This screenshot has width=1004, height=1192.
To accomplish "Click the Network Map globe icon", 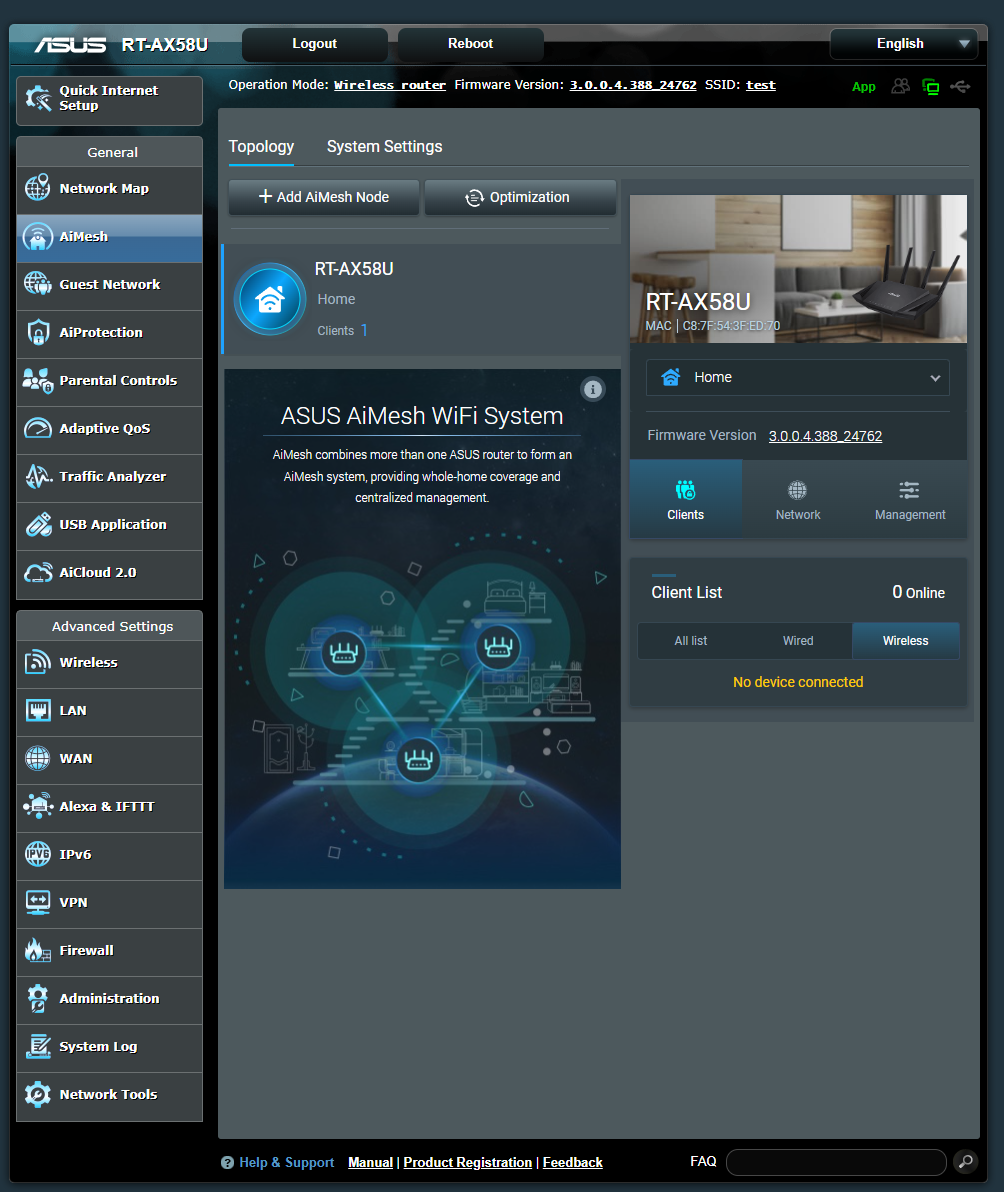I will point(38,188).
